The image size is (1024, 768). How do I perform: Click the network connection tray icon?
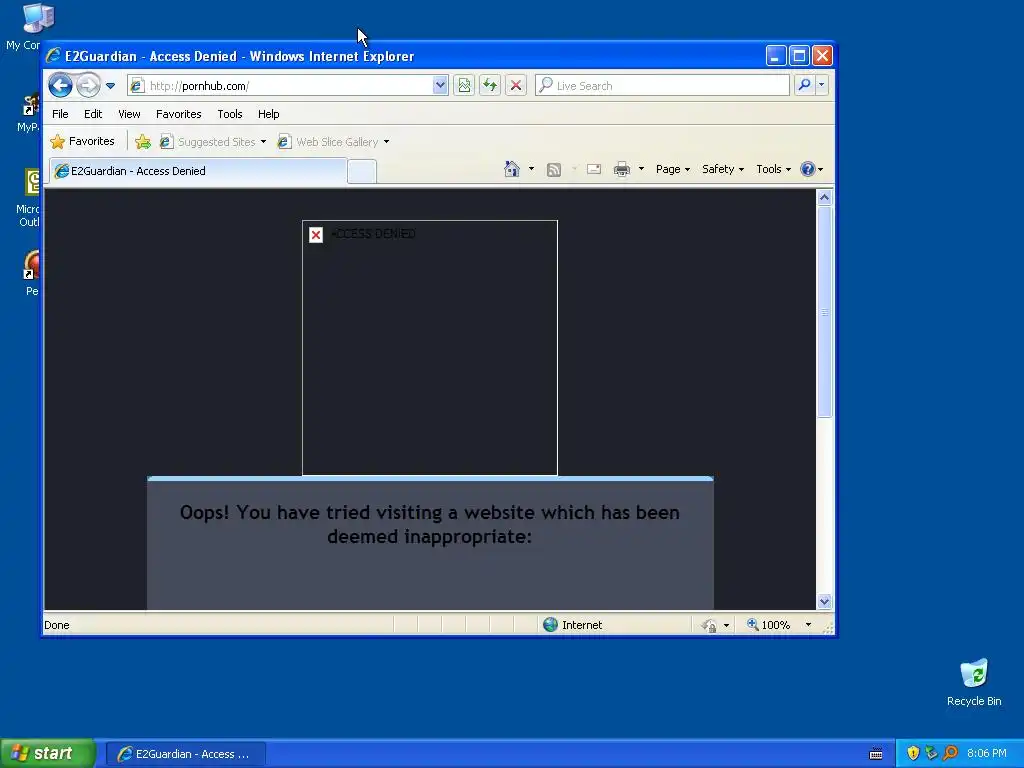[x=931, y=753]
